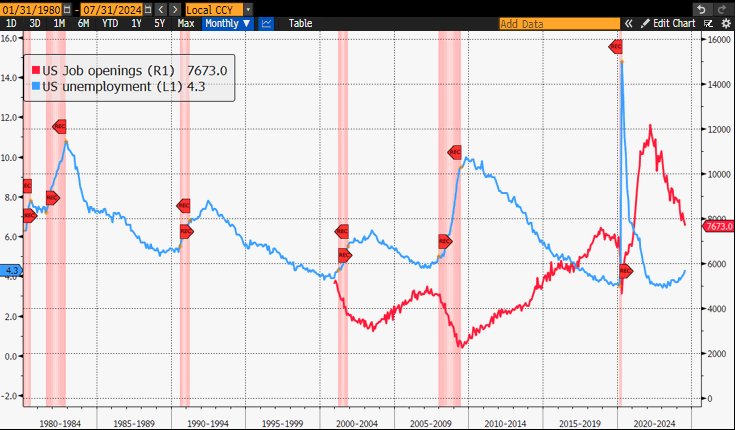736x430 pixels.
Task: Open chart settings gear icon
Action: tap(724, 22)
